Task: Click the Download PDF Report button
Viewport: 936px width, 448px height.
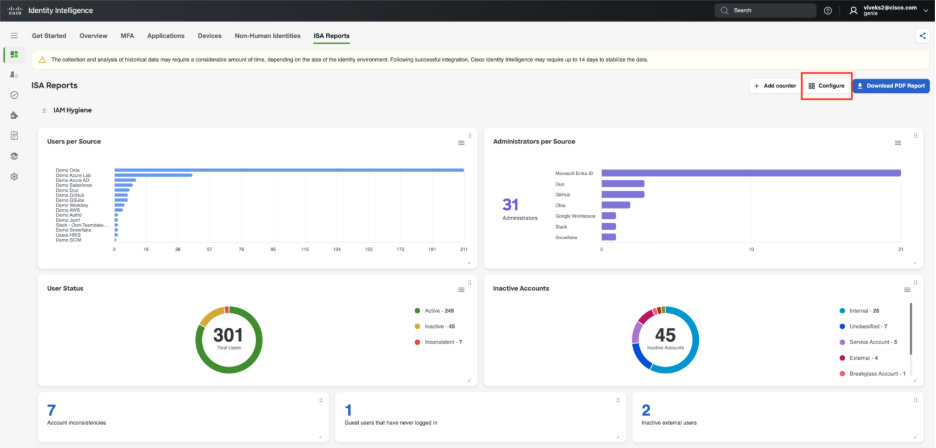Action: (x=891, y=86)
